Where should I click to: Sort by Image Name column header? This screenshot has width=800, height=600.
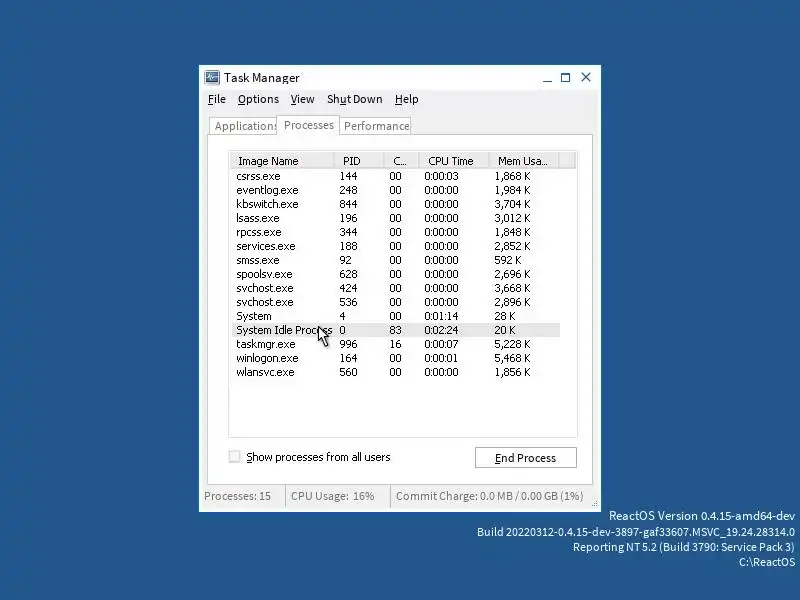tap(283, 161)
